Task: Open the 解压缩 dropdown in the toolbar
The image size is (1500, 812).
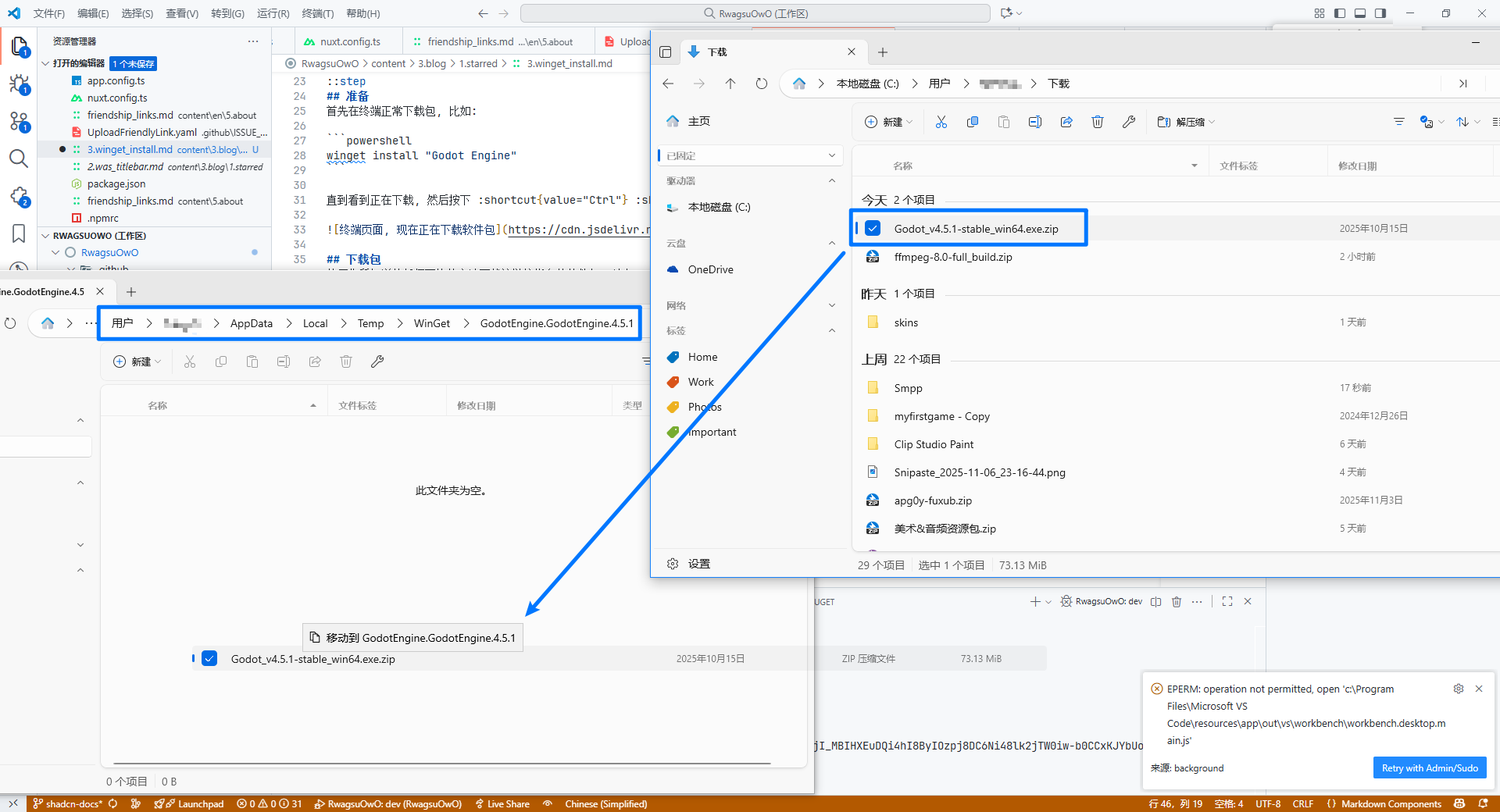Action: (1186, 122)
